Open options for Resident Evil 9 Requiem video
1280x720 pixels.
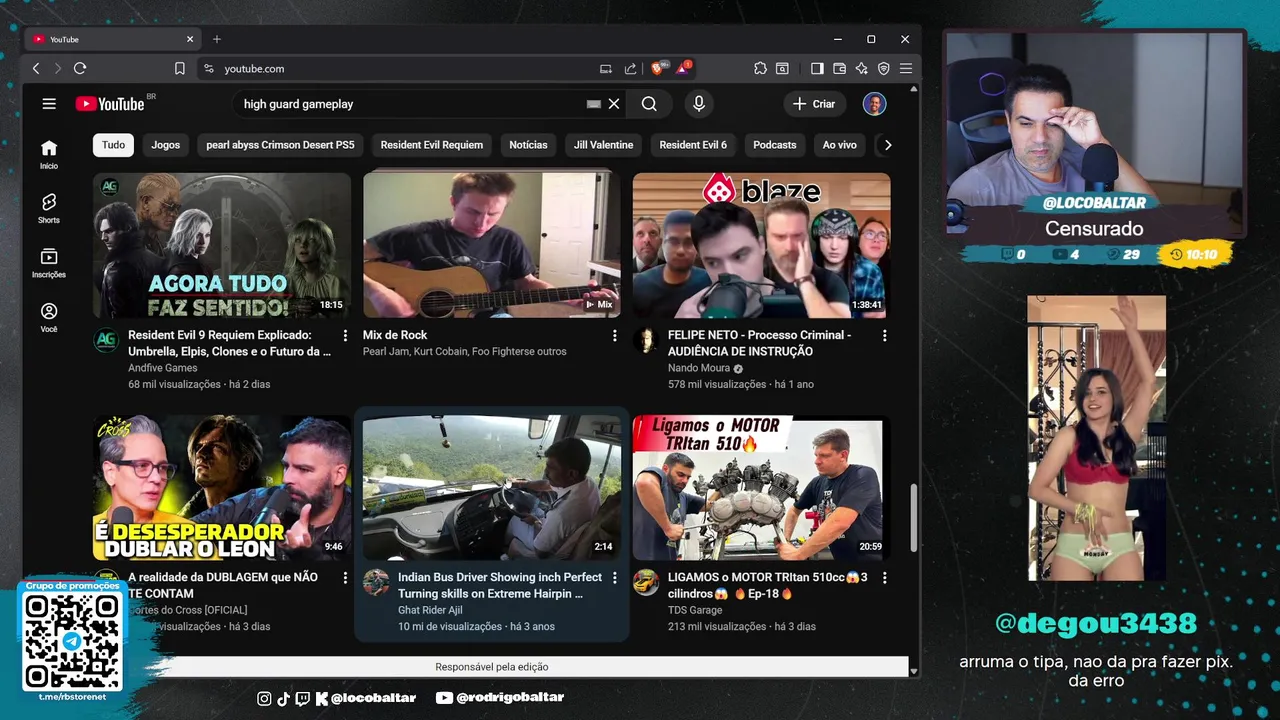pyautogui.click(x=345, y=336)
